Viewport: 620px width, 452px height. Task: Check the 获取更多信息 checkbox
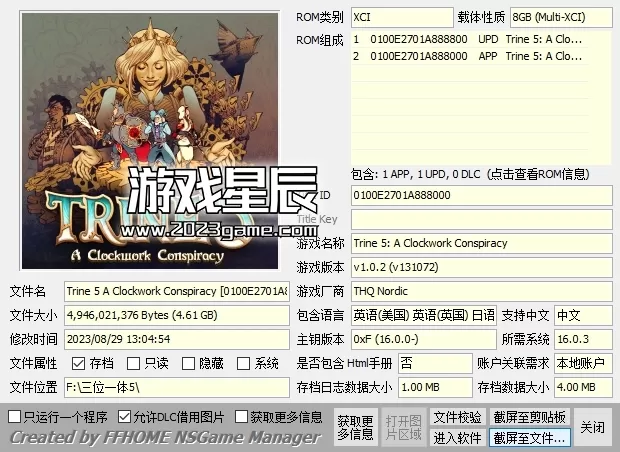tap(242, 416)
